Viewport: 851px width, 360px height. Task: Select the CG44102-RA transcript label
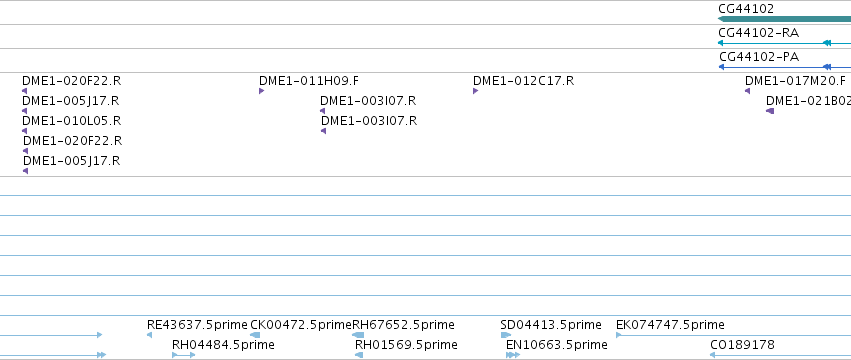[x=759, y=33]
